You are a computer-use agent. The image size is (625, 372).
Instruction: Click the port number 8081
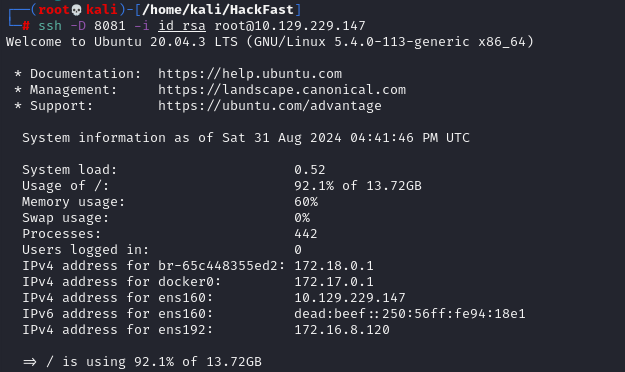(110, 26)
